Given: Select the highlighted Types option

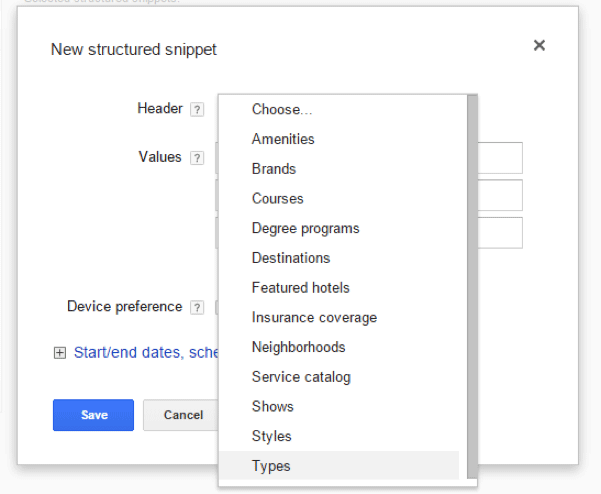Looking at the screenshot, I should pyautogui.click(x=271, y=466).
